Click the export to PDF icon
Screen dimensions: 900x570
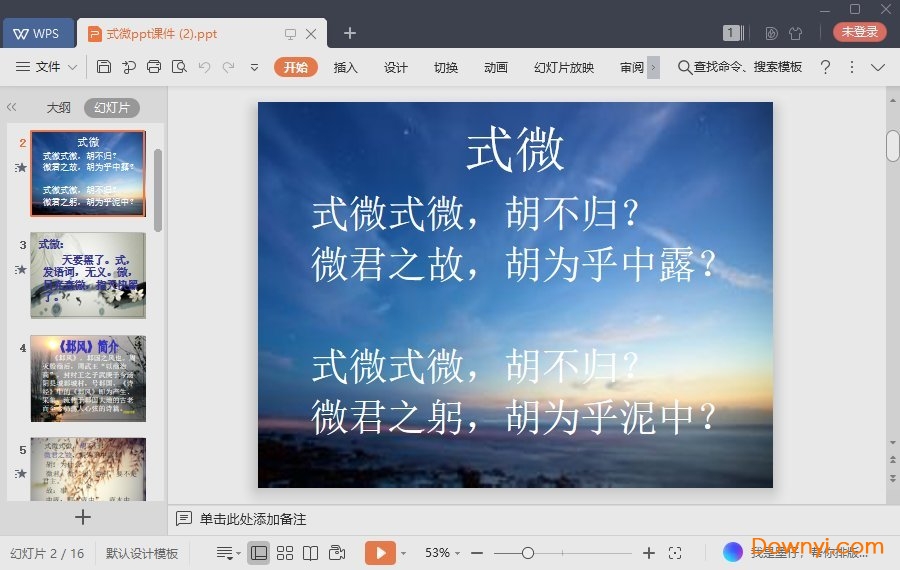pos(129,67)
